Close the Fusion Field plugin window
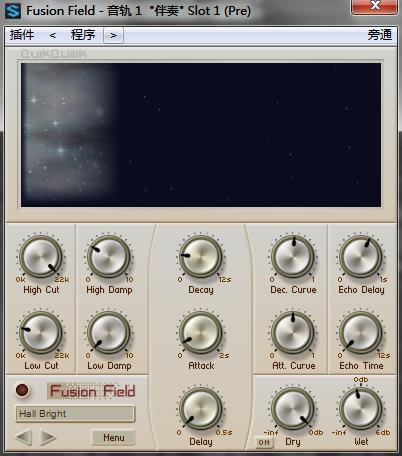The width and height of the screenshot is (402, 456). pos(374,6)
